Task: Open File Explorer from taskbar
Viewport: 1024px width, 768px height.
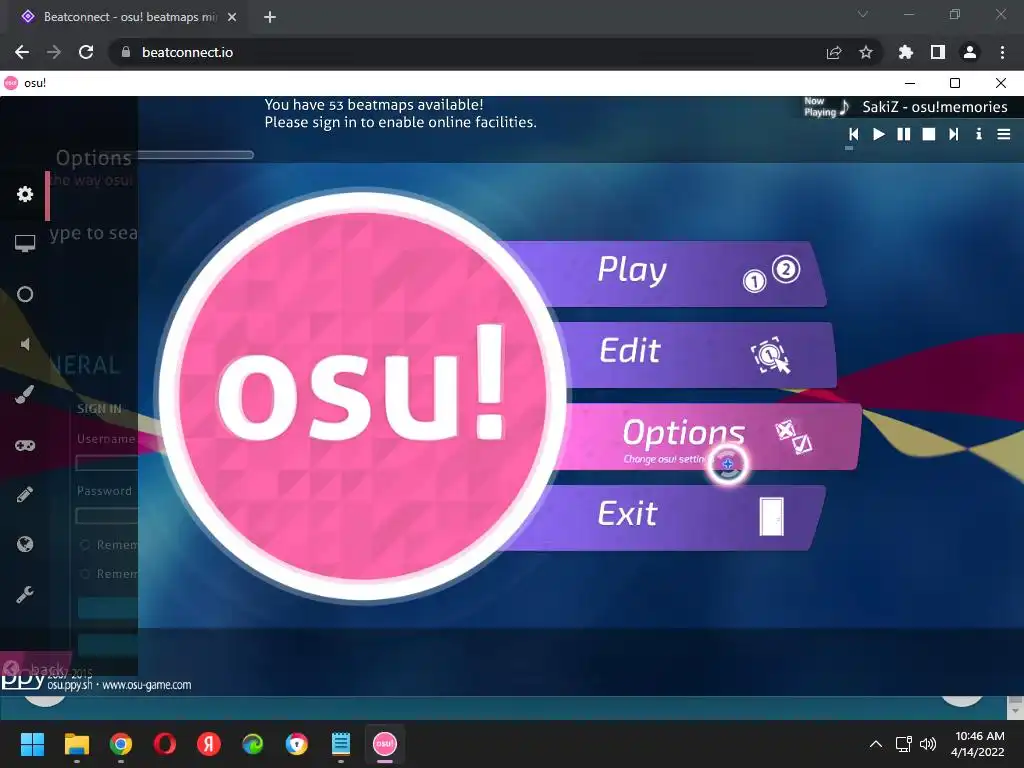Action: [76, 744]
